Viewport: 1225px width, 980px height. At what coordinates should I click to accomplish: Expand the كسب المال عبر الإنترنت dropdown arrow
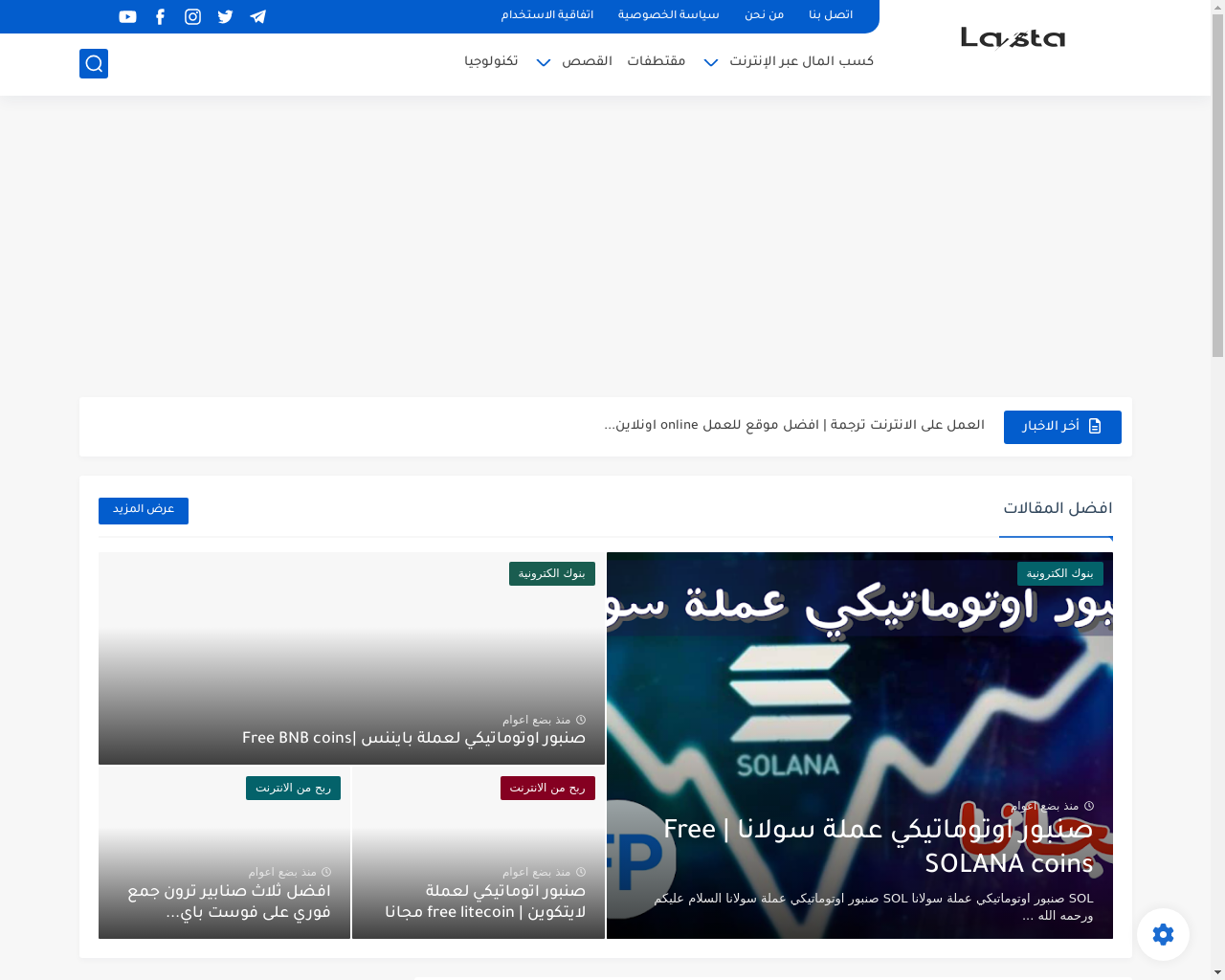pos(711,62)
